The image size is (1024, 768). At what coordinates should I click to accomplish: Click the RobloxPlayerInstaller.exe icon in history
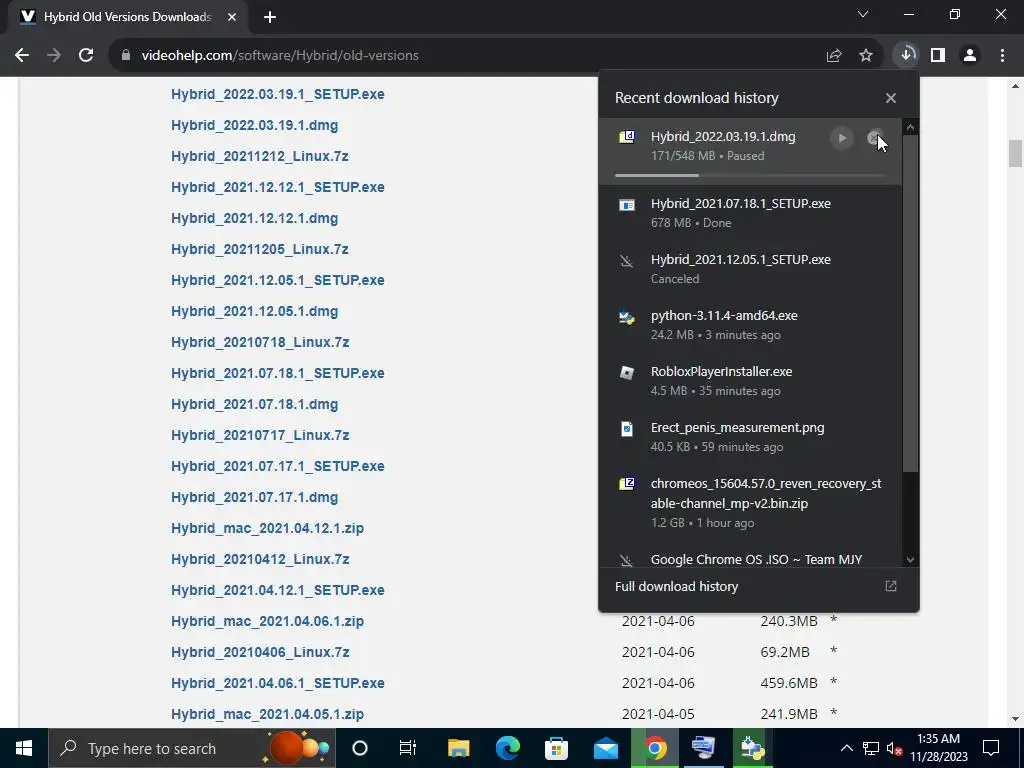(626, 373)
